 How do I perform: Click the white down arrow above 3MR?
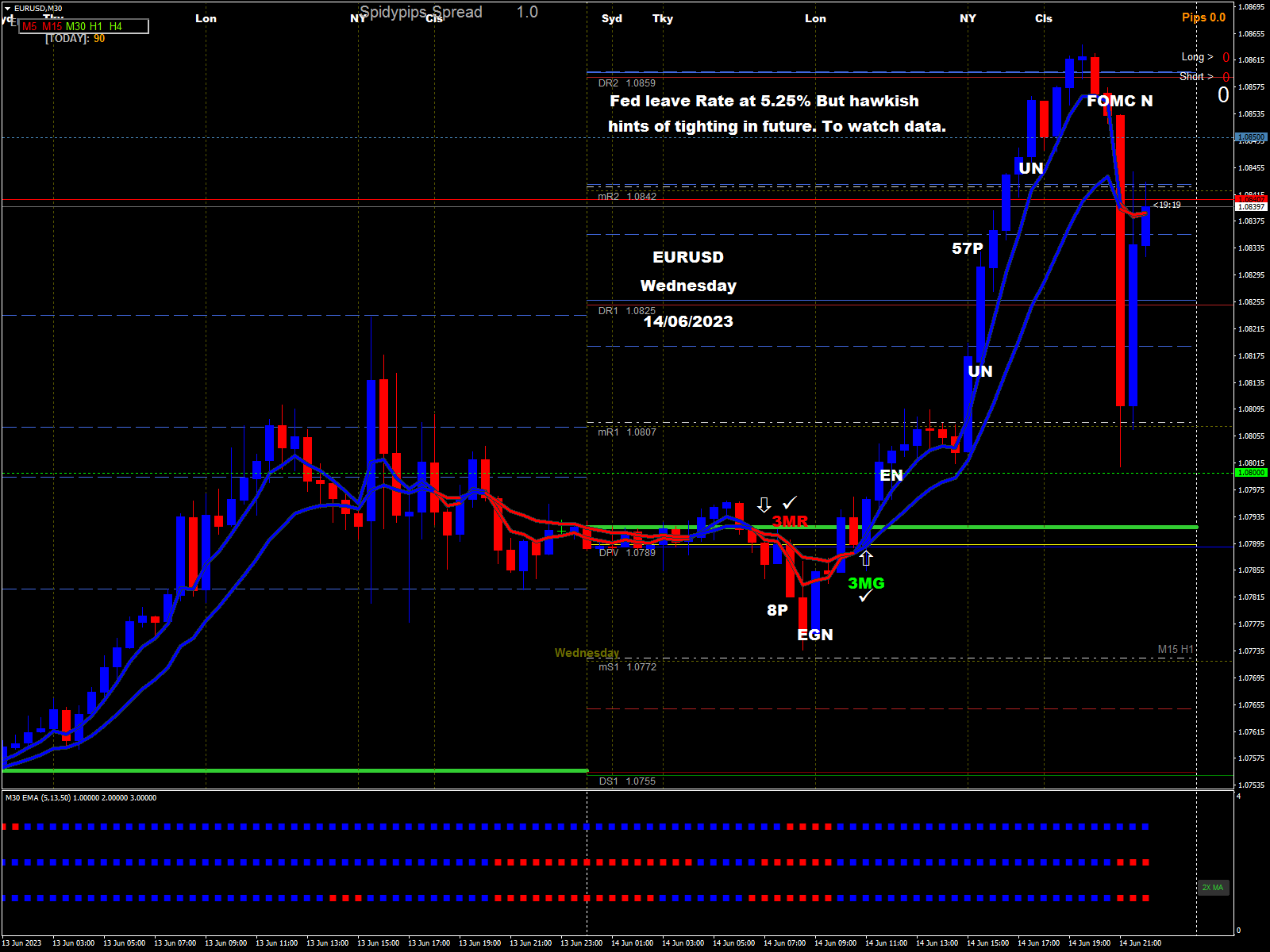pos(764,505)
